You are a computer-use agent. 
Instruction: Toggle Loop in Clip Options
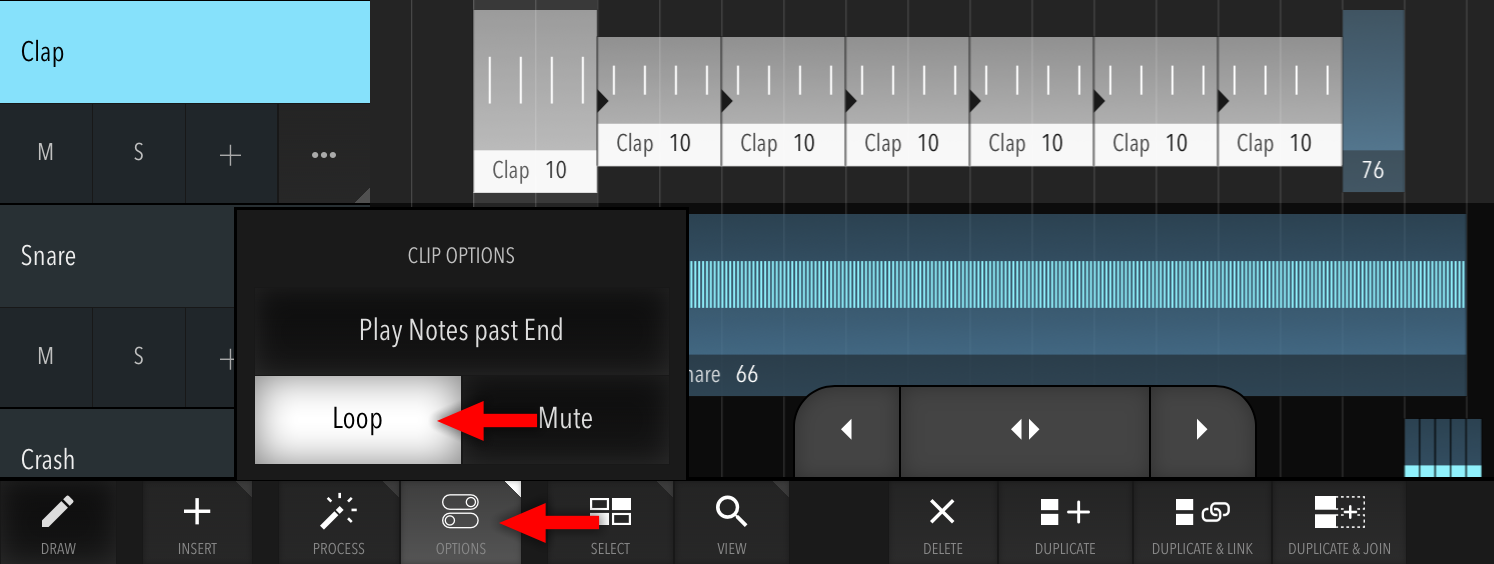358,419
